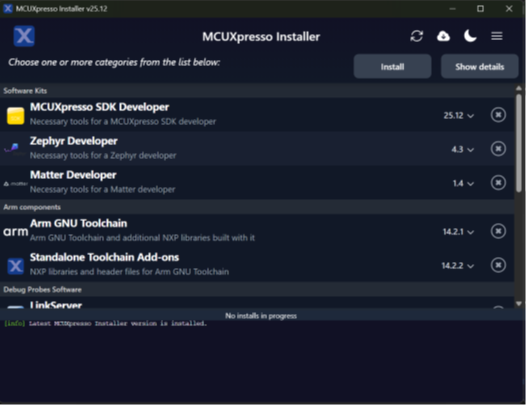Click the scrollbar down arrow
This screenshot has width=526, height=405.
click(519, 304)
